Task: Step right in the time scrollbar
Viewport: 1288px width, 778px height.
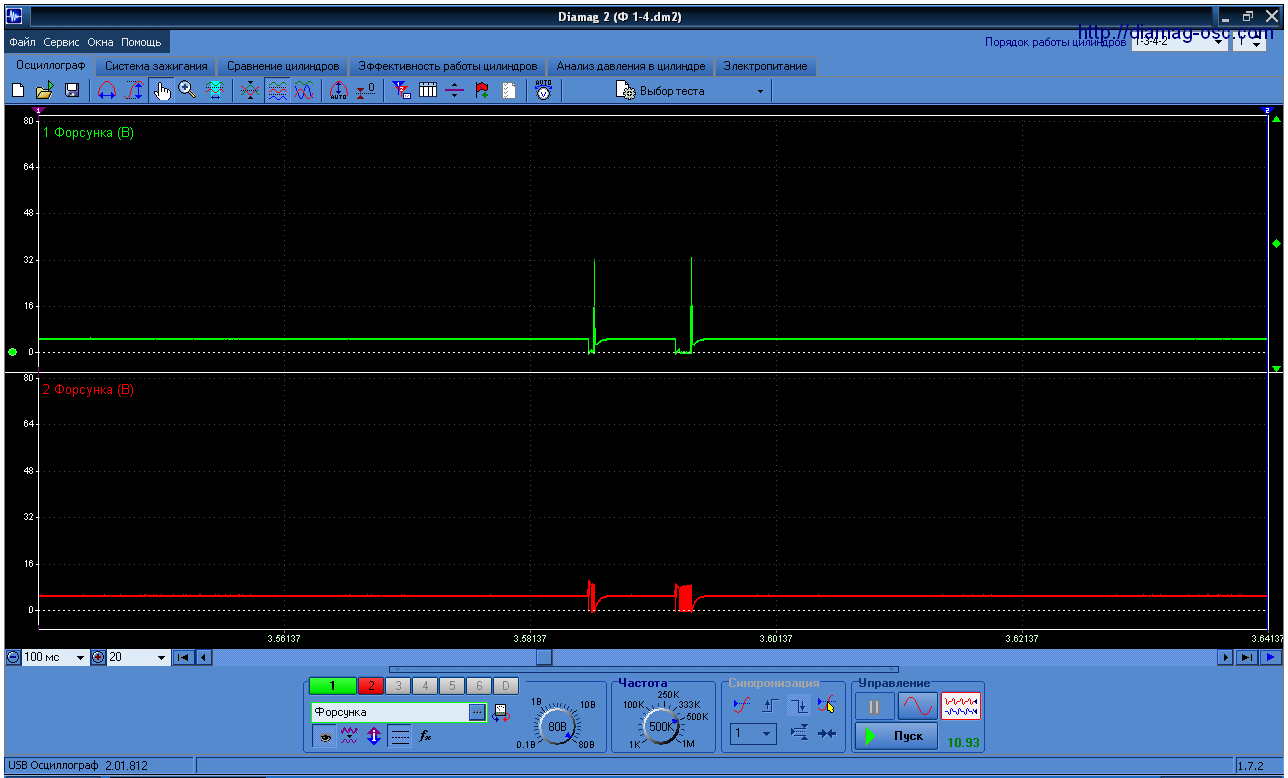Action: (x=1225, y=657)
